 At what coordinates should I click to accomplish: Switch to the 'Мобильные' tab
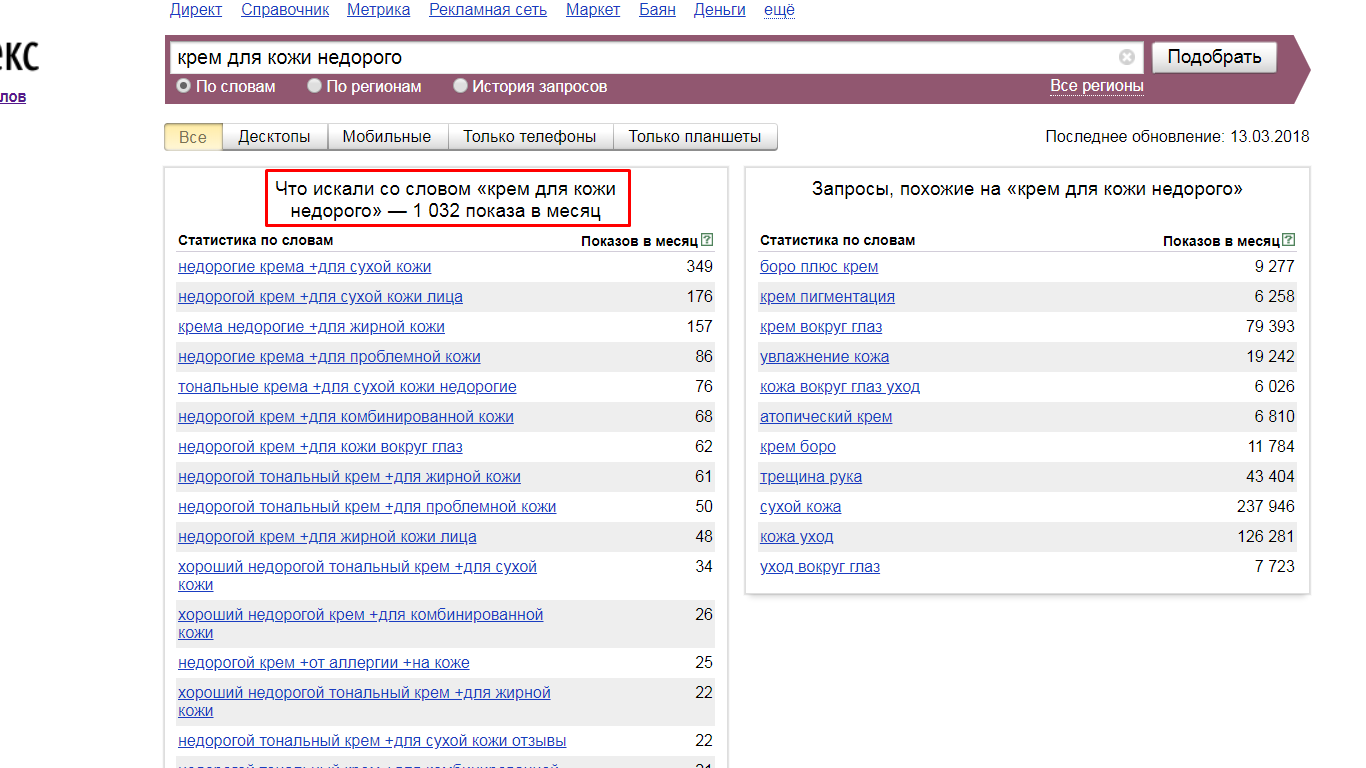pyautogui.click(x=386, y=137)
